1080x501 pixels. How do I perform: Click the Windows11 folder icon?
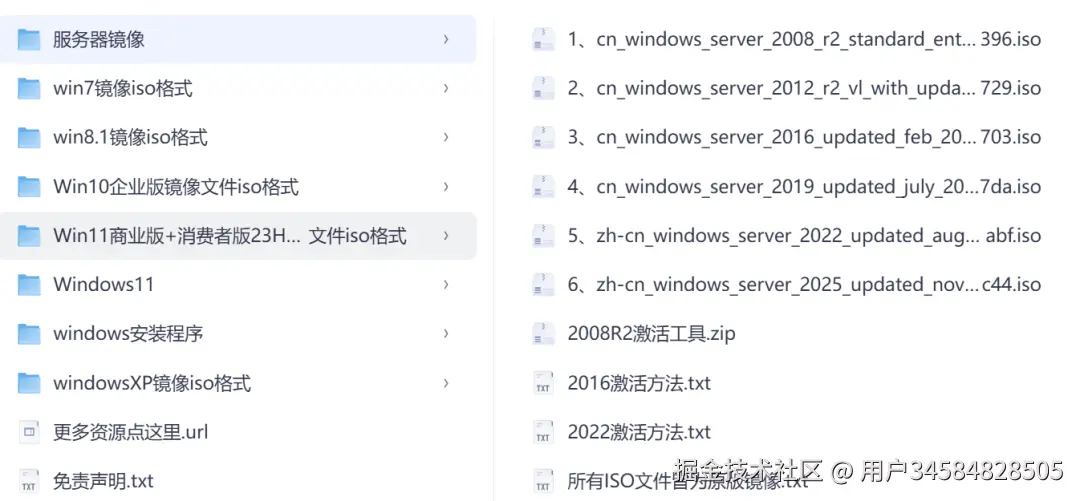[29, 285]
